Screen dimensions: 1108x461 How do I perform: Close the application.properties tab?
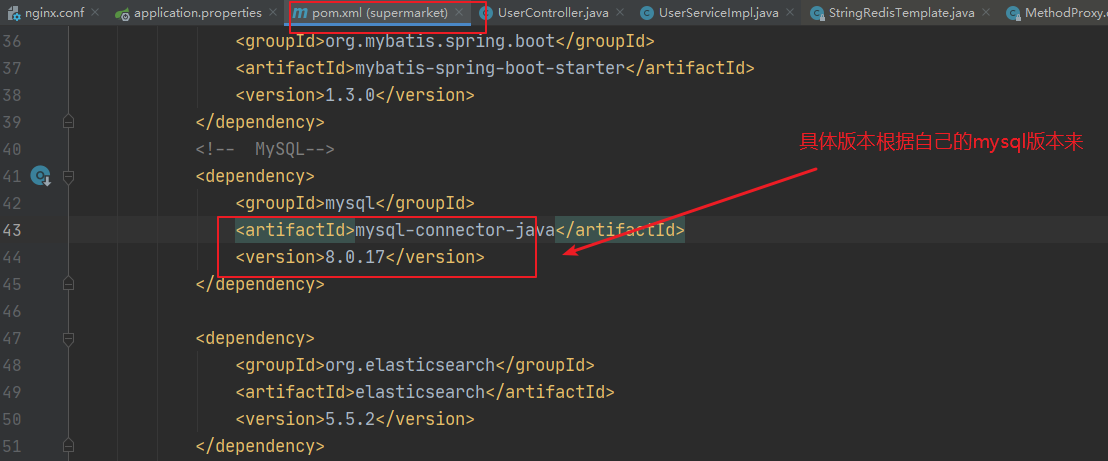click(273, 13)
